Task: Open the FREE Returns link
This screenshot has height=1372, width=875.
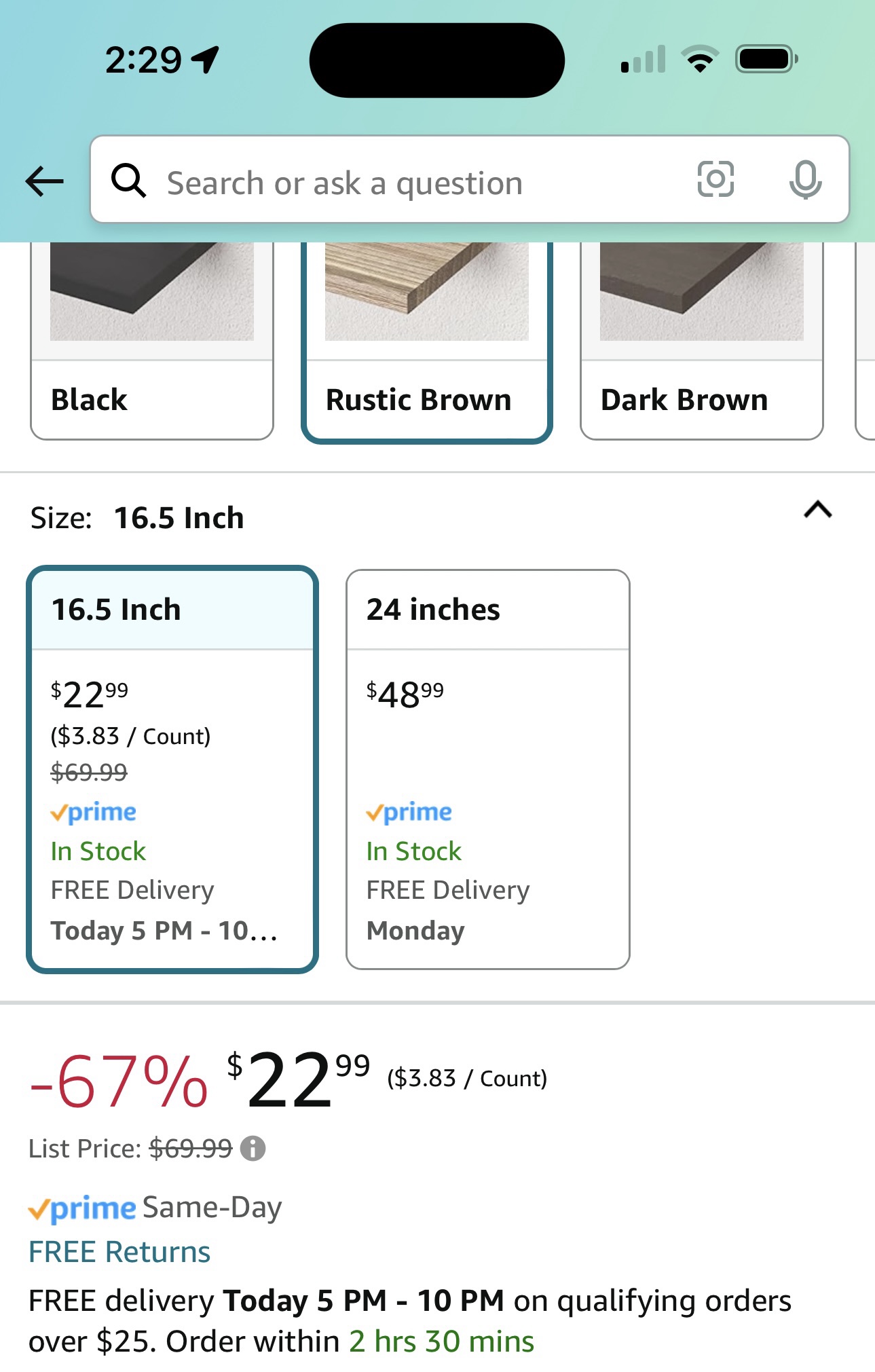Action: point(119,1252)
